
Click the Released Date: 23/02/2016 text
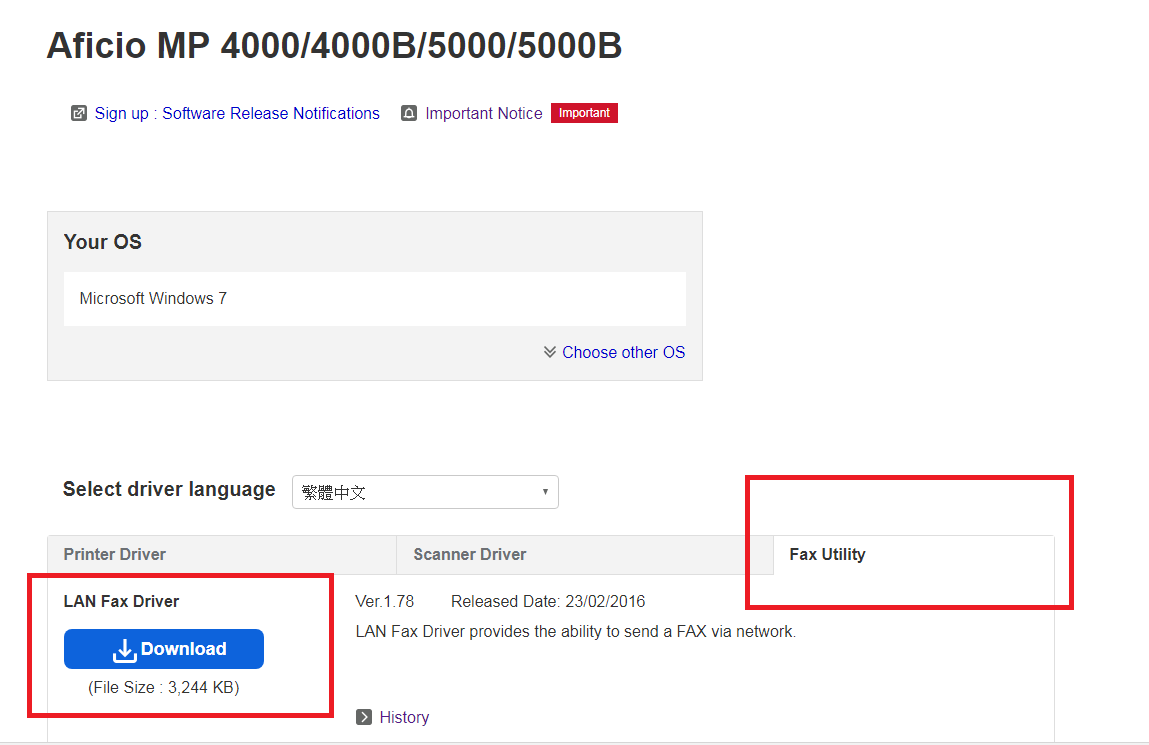tap(548, 601)
